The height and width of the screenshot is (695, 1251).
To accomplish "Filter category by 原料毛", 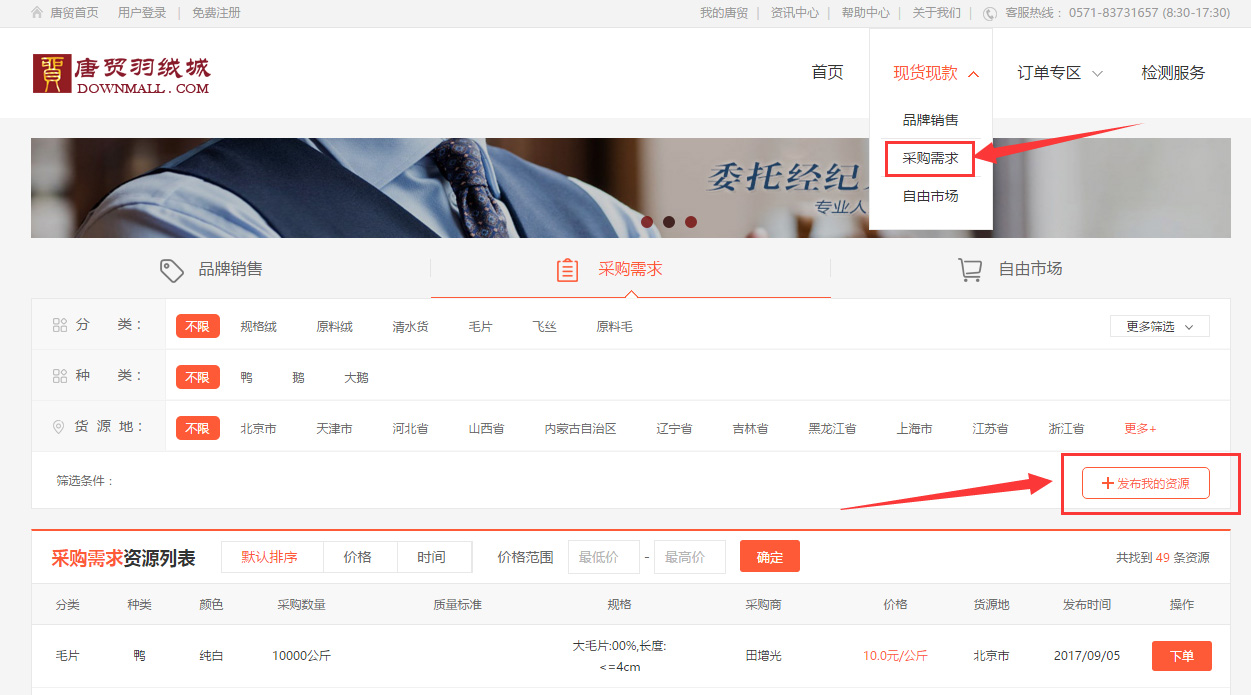I will [614, 326].
